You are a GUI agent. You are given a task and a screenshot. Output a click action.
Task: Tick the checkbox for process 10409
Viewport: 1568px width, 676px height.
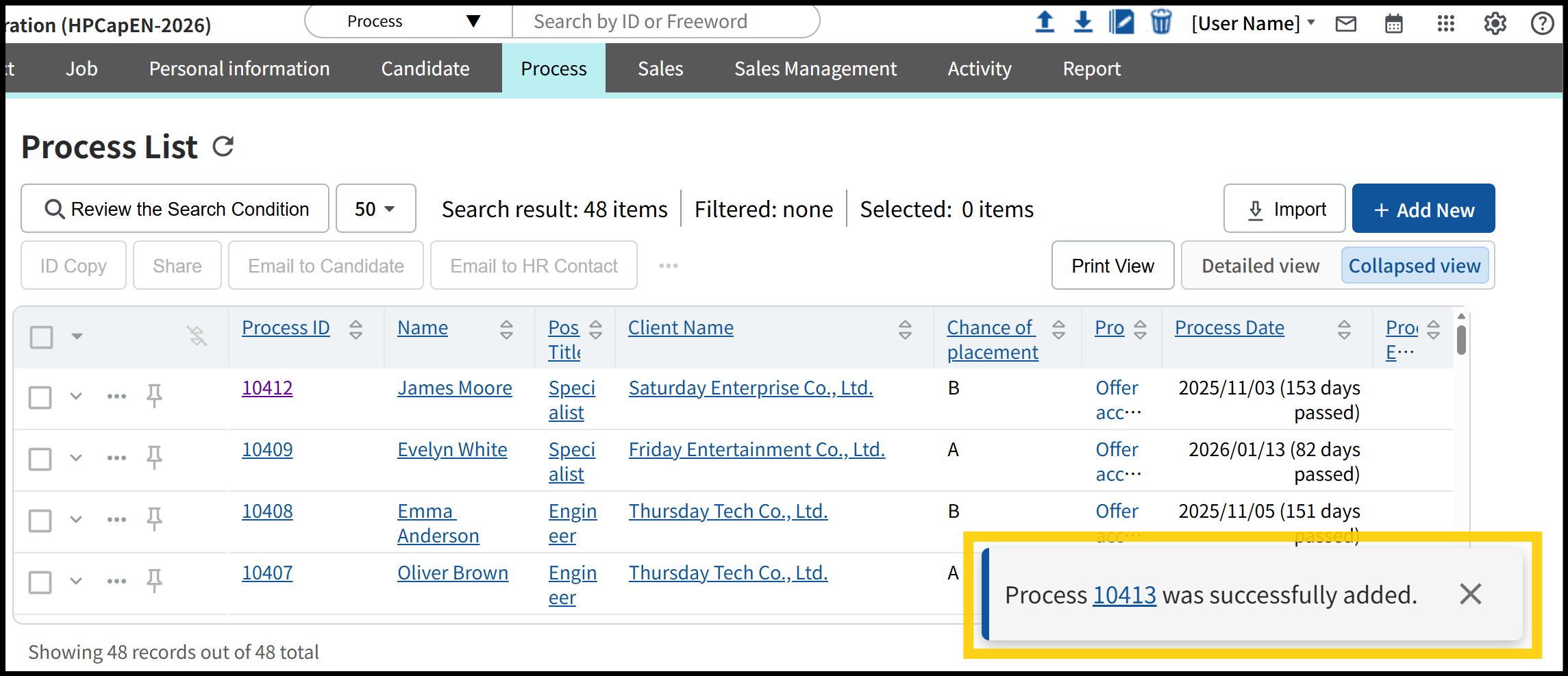tap(40, 459)
